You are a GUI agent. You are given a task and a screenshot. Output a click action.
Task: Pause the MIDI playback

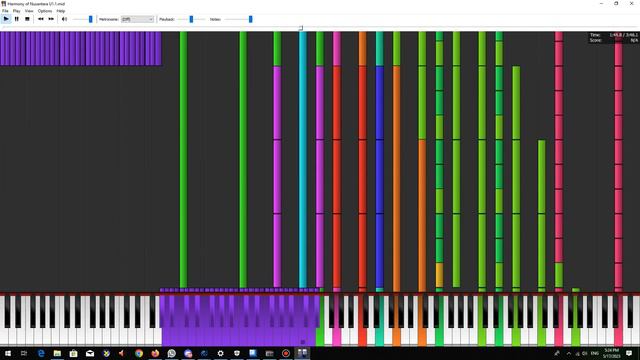(x=17, y=19)
